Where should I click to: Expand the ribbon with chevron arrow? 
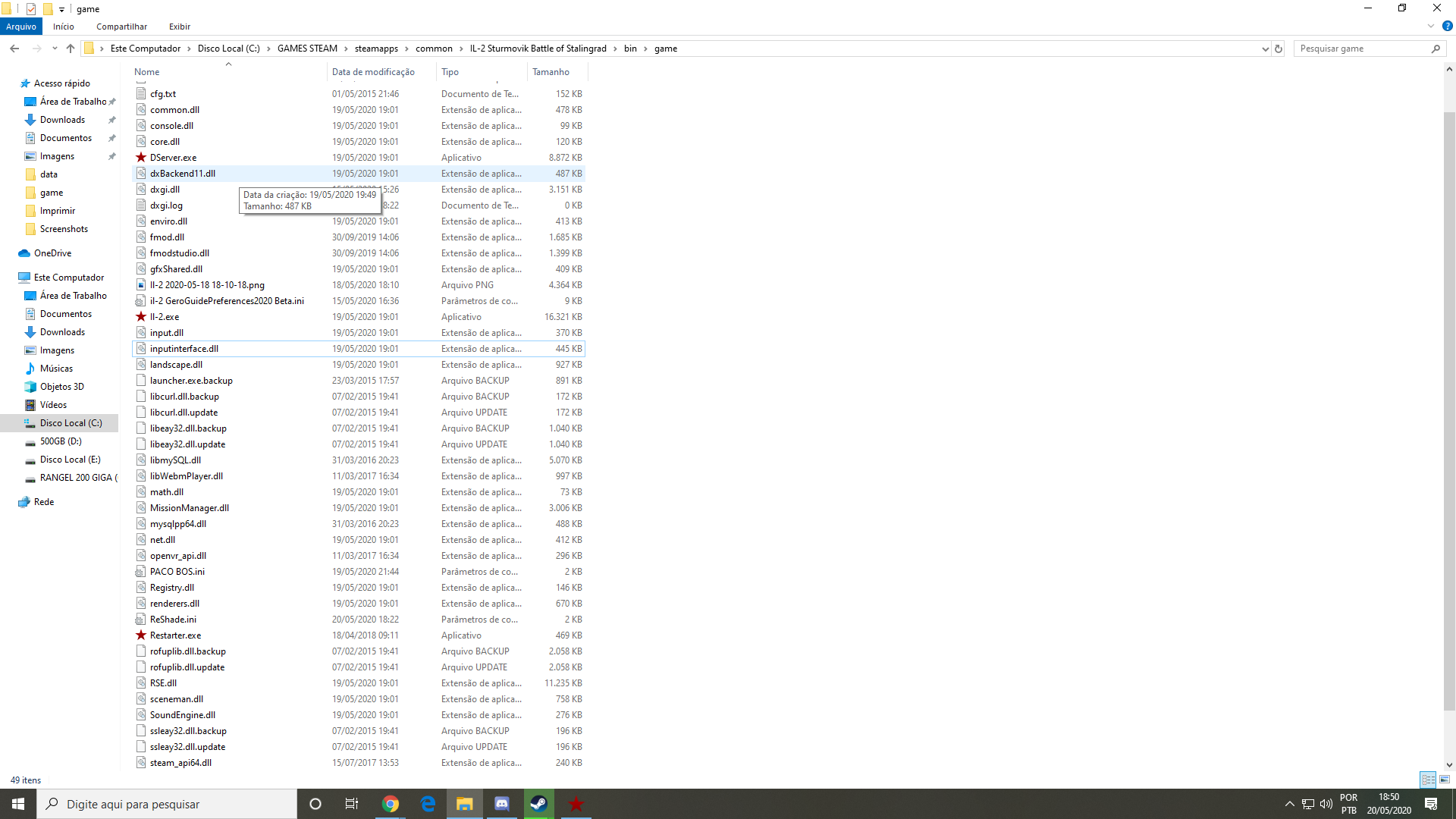tap(1431, 26)
